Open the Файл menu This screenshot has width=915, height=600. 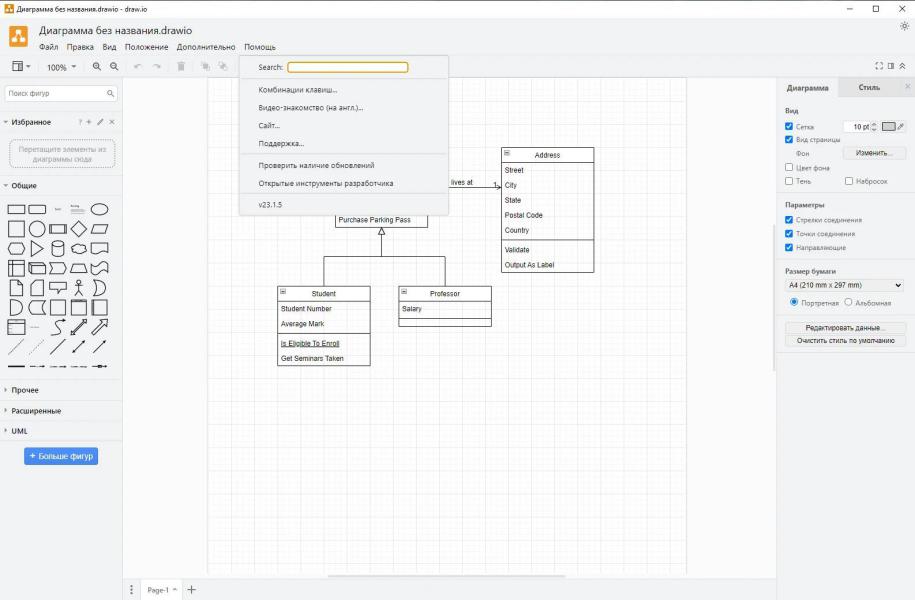48,47
